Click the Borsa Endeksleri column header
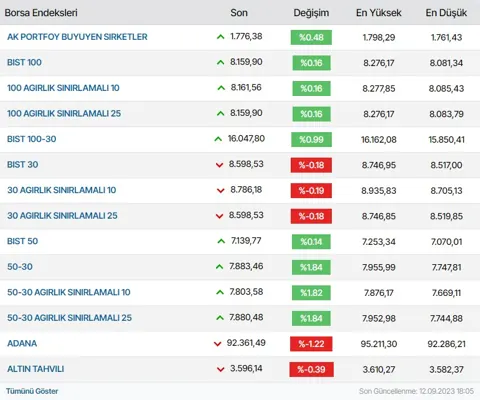 click(41, 13)
